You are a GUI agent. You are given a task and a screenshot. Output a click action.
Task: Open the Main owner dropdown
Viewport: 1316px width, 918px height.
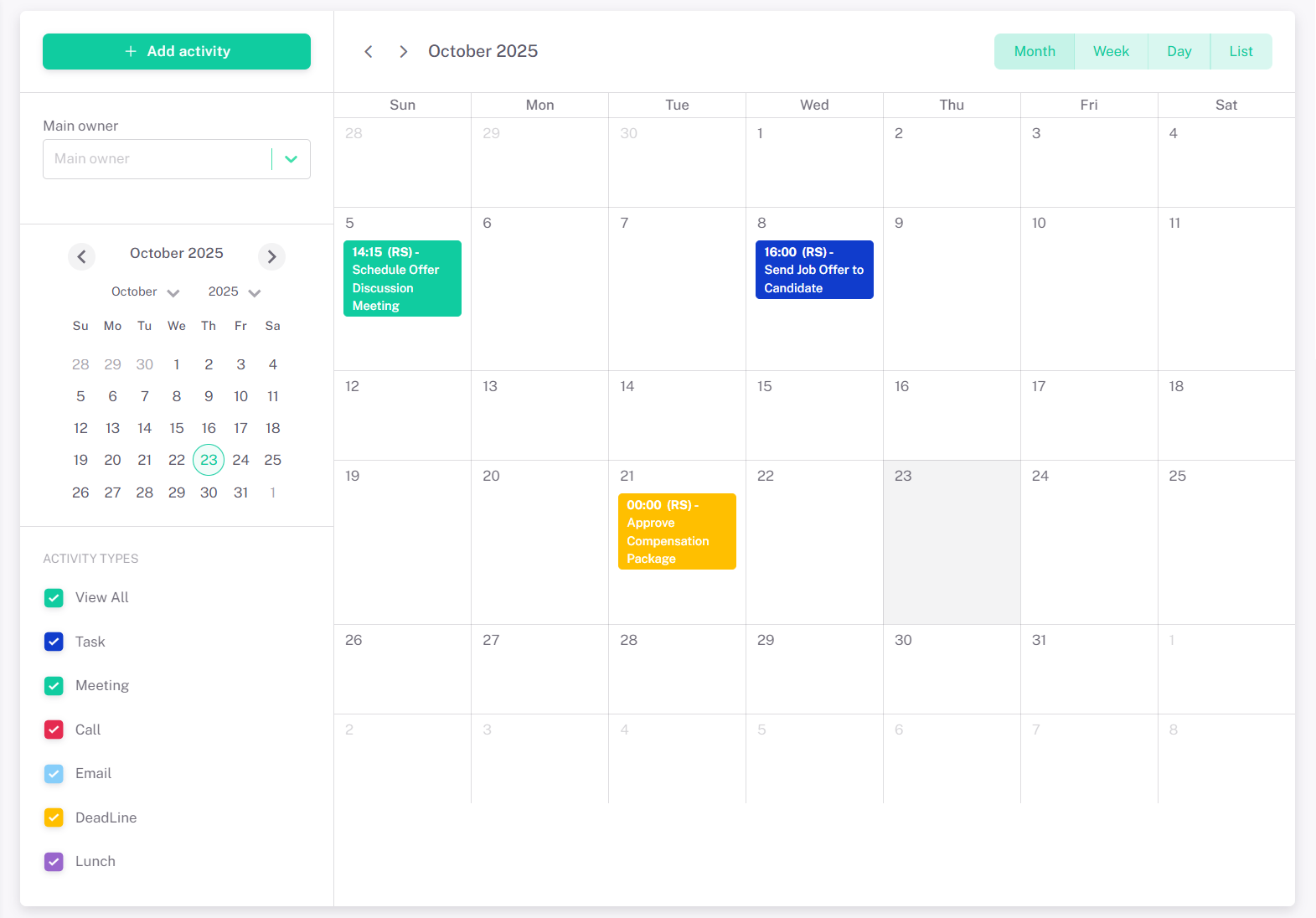291,159
